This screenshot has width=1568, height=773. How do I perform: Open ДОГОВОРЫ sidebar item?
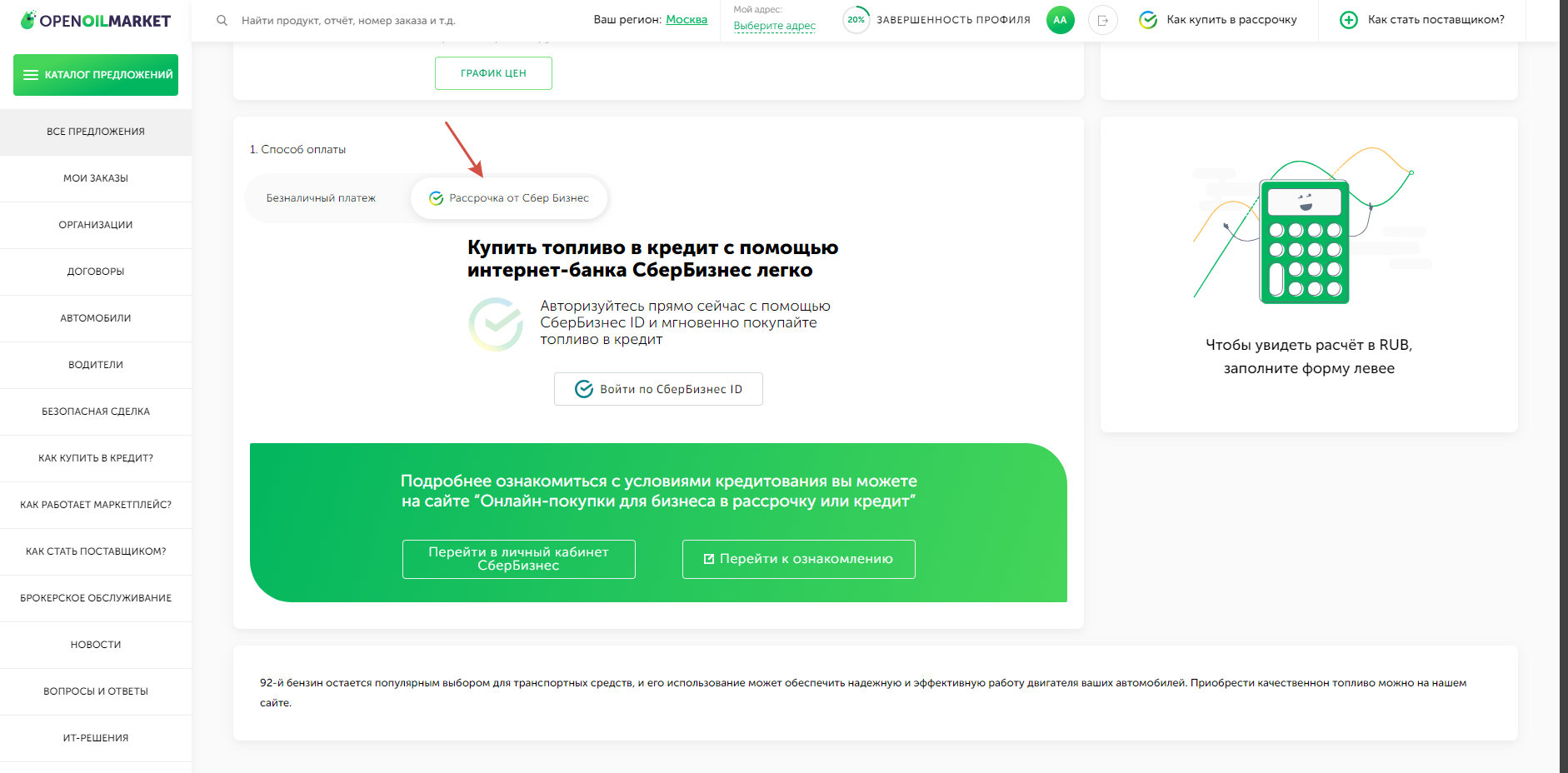point(96,272)
